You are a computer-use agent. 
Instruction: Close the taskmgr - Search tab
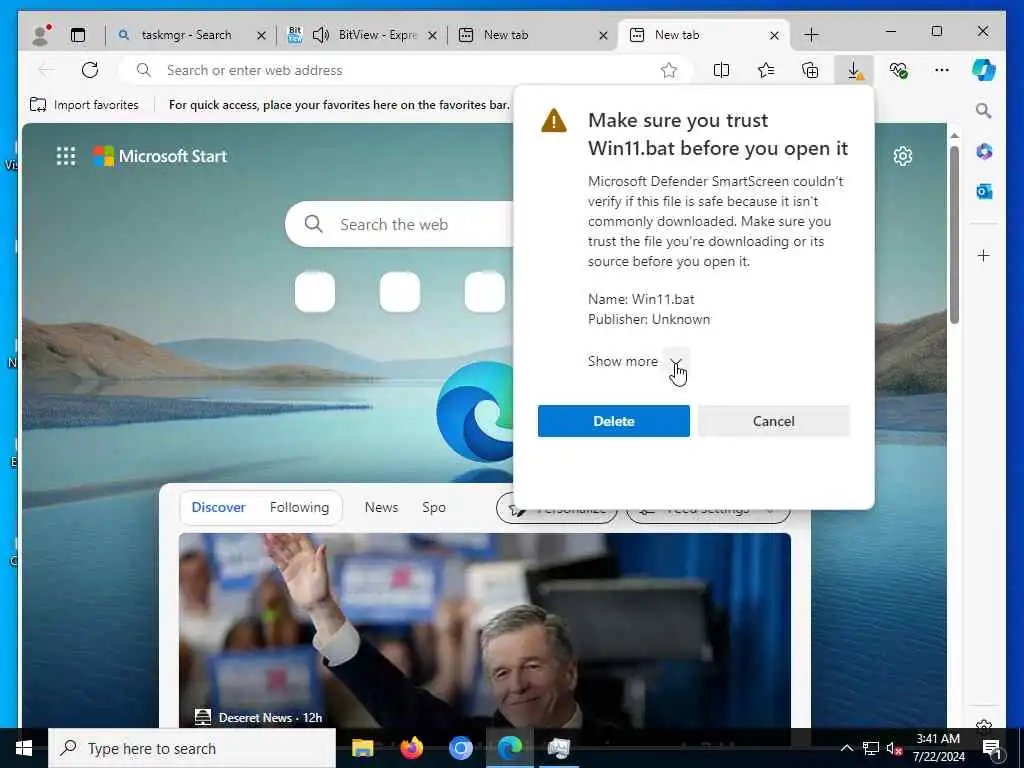click(261, 35)
